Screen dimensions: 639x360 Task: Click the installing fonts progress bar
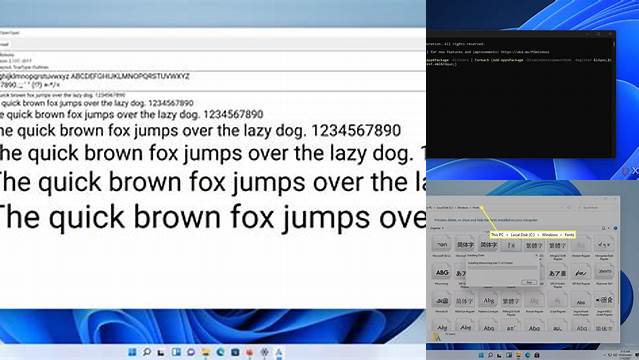pyautogui.click(x=502, y=268)
